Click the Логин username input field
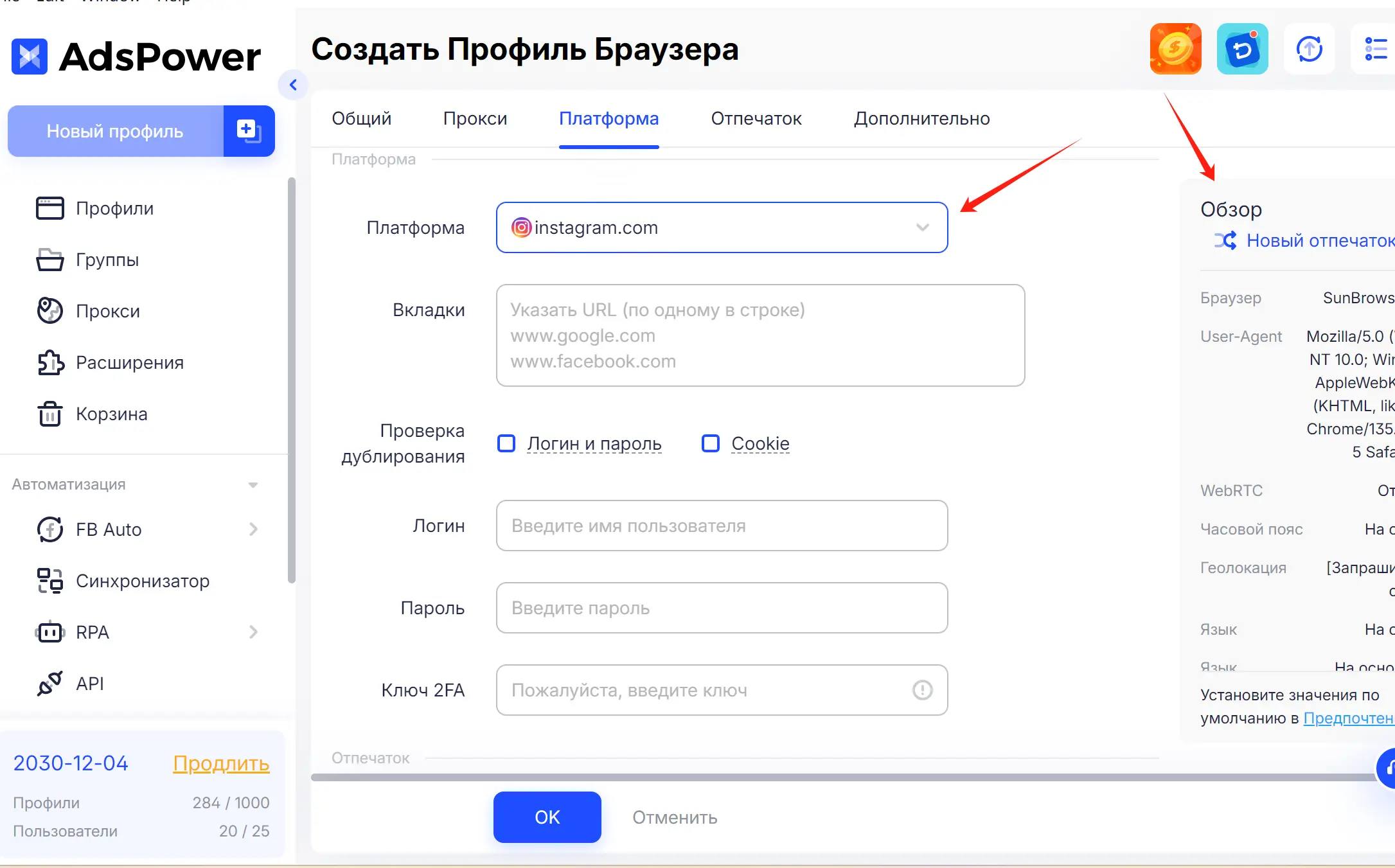Screen dimensions: 1395x868 722,526
